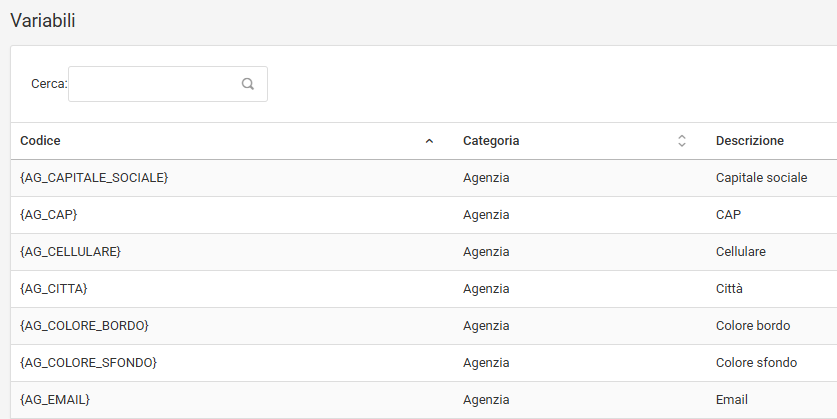Click the Capitale sociale description cell

(761, 178)
